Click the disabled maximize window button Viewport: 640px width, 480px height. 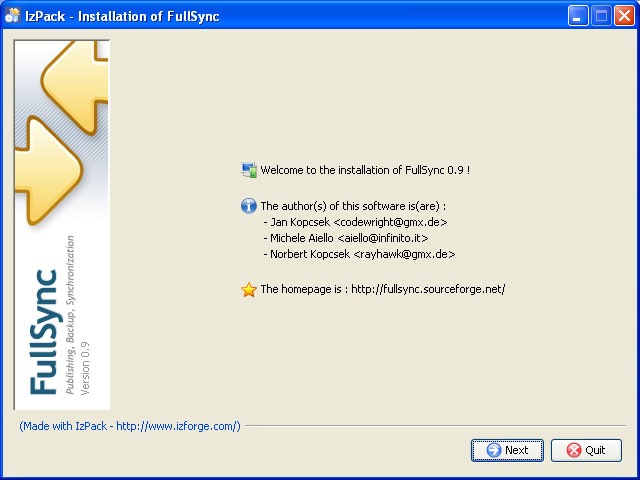tap(601, 16)
